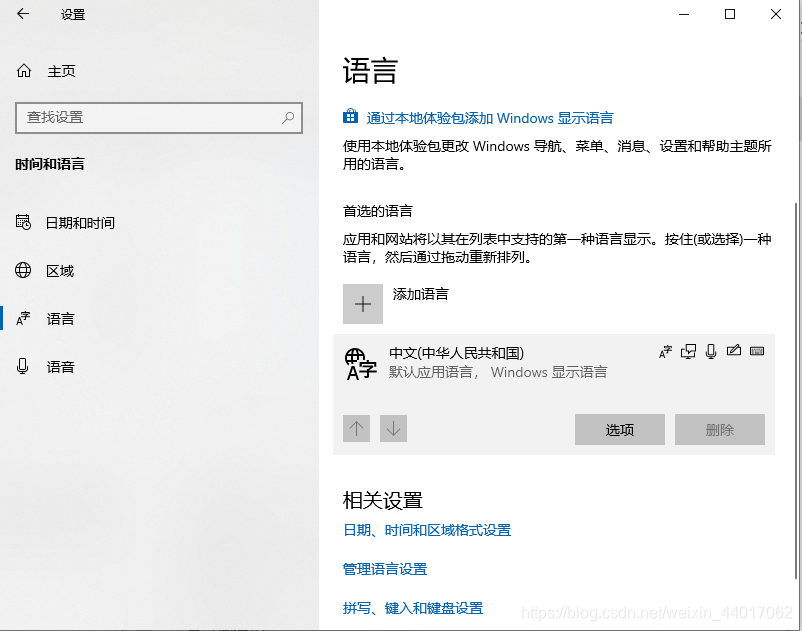The height and width of the screenshot is (631, 802).
Task: Click the plus icon to add a language
Action: 363,304
